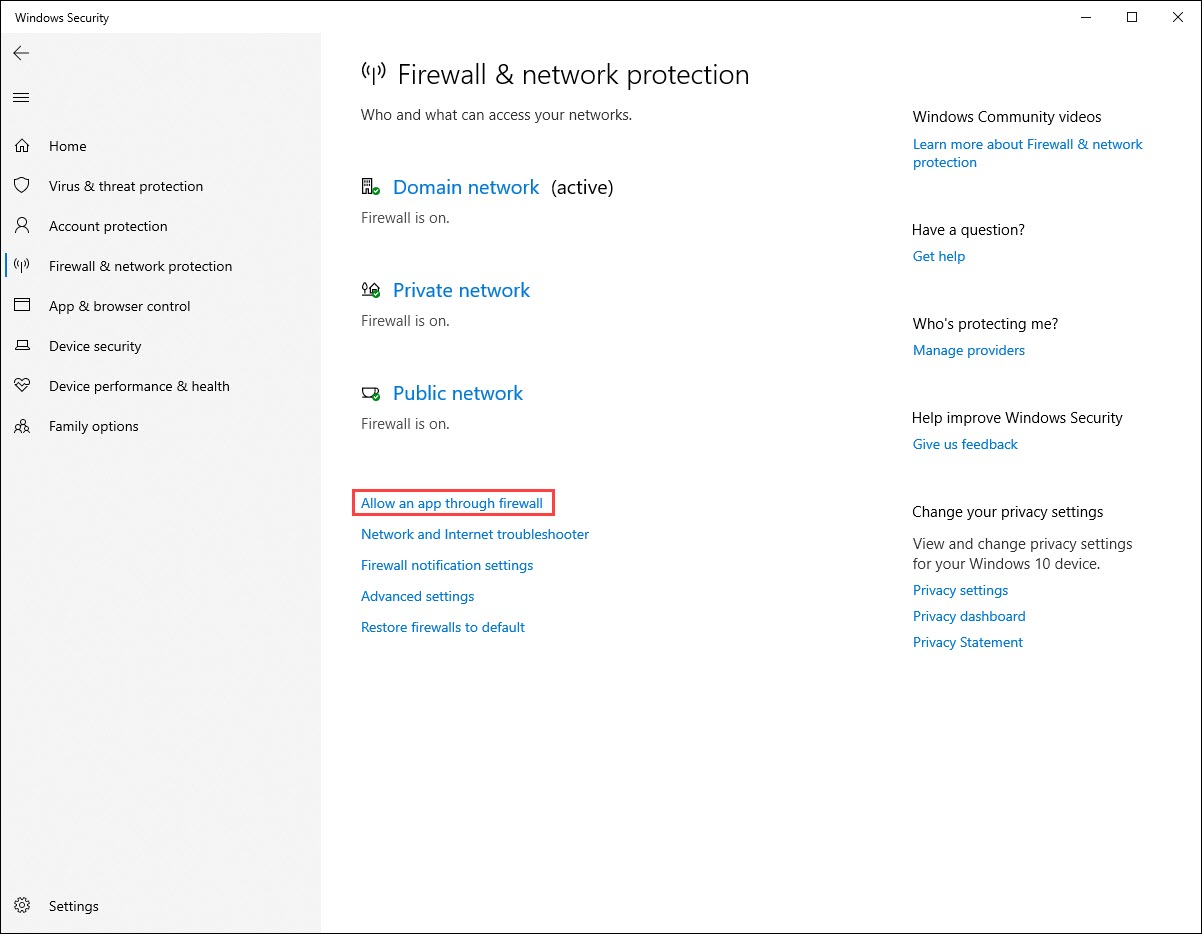The width and height of the screenshot is (1202, 934).
Task: Select the Device security laptop icon
Action: (22, 346)
